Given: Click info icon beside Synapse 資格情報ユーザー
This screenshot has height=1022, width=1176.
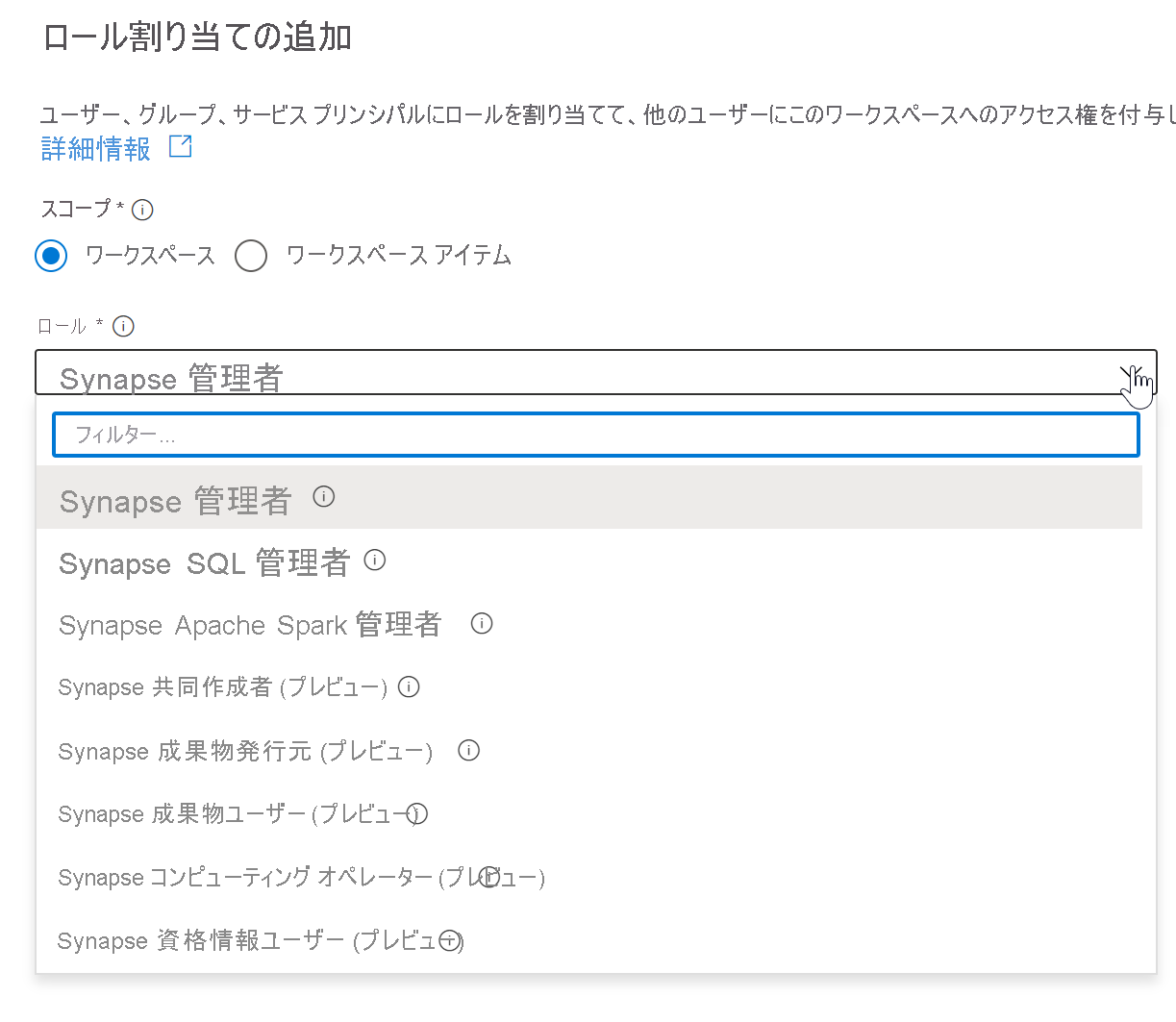Looking at the screenshot, I should 450,941.
